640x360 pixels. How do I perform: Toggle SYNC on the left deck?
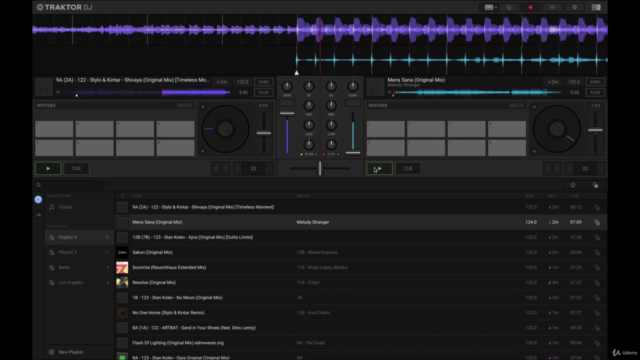point(263,82)
